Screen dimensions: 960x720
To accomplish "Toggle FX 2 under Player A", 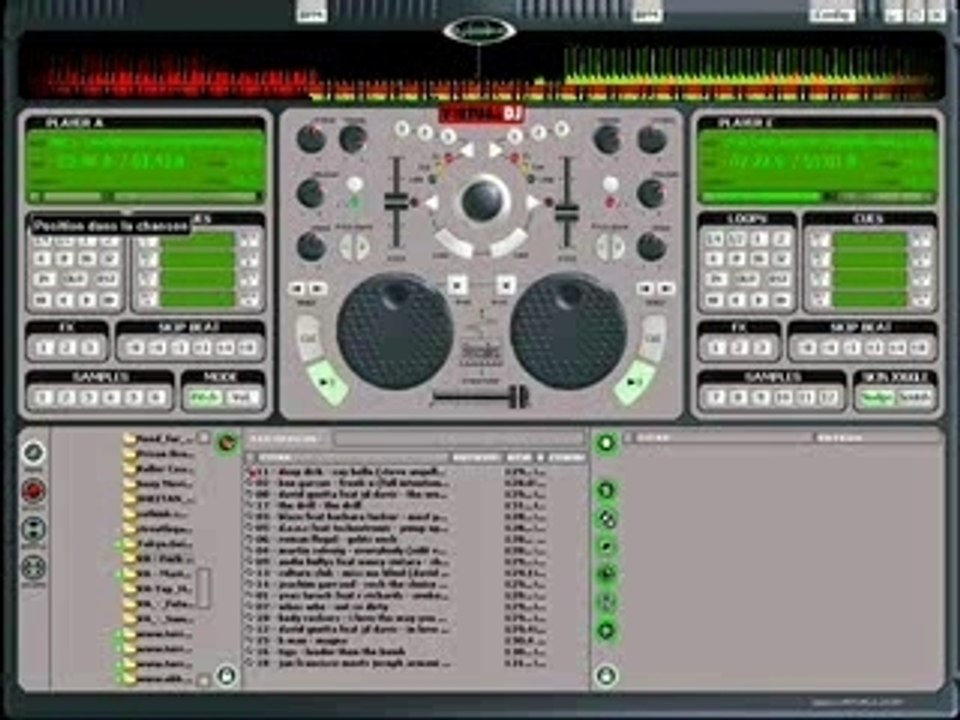I will point(67,348).
